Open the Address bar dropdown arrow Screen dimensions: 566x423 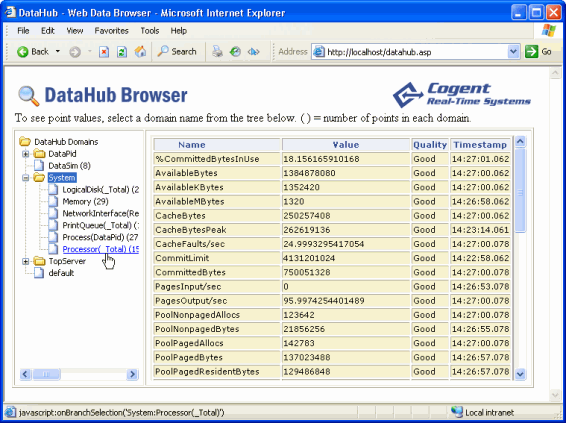tap(513, 52)
